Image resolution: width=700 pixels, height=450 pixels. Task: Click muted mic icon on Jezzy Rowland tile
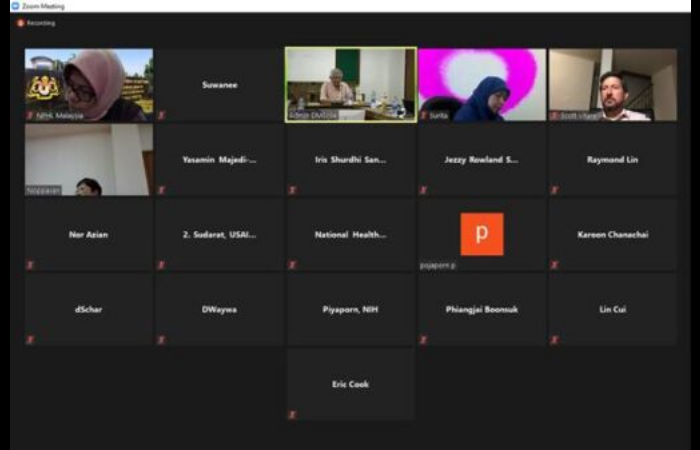pos(424,190)
